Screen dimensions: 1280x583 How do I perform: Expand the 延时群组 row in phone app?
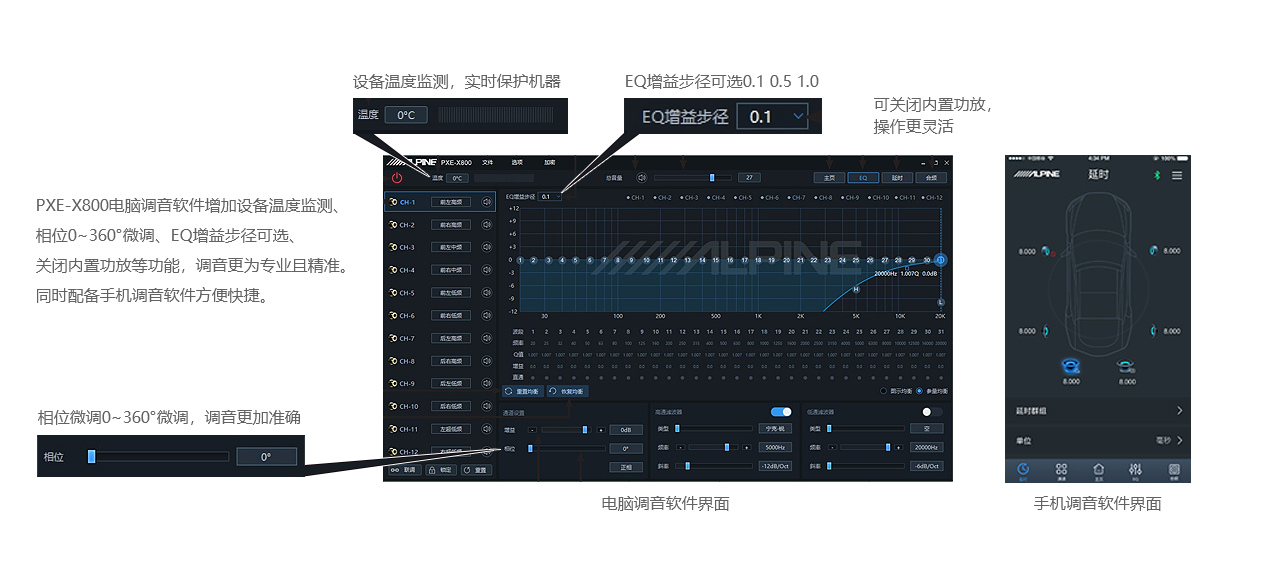click(x=1097, y=411)
